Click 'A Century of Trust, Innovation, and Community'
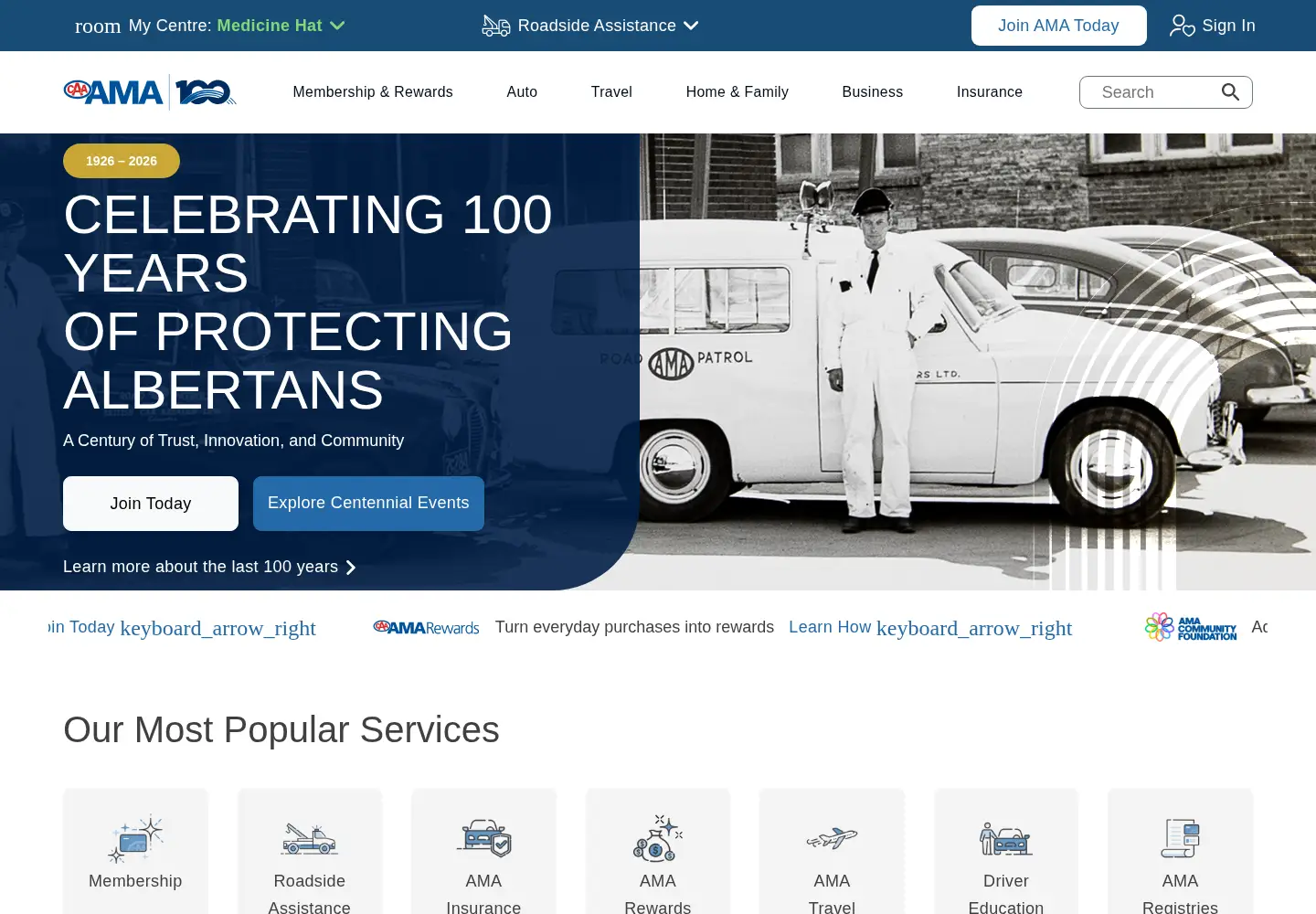Viewport: 1316px width, 914px height. tap(234, 441)
